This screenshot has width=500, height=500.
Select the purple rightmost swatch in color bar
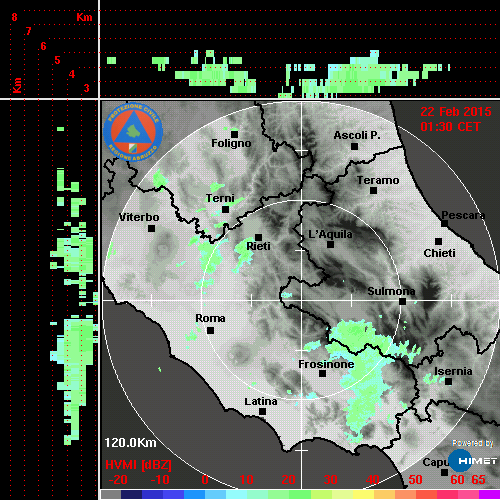coord(489,495)
